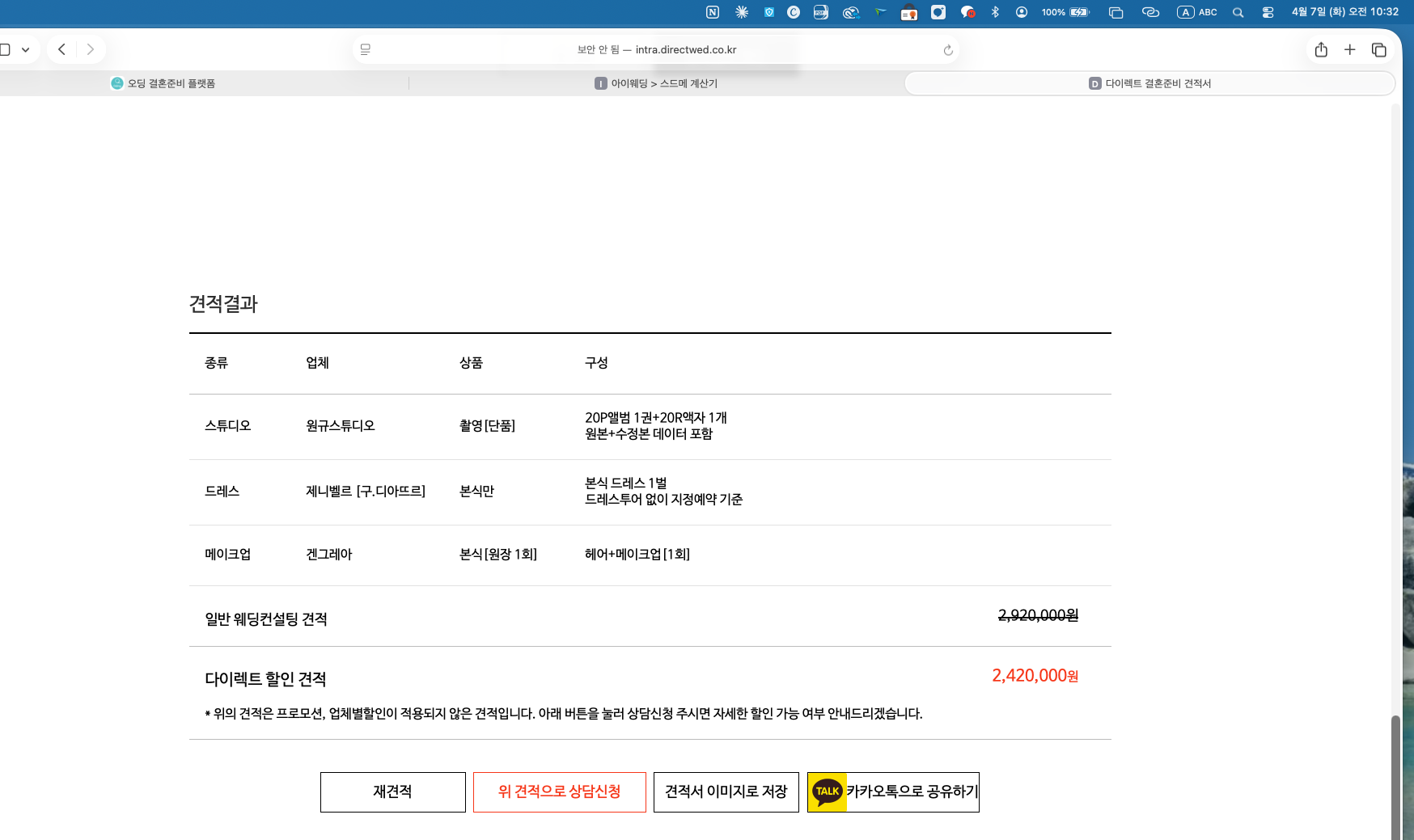Screen dimensions: 1414x840
Task: Request consultation via 위 견적으로 상담신청
Action: [559, 792]
